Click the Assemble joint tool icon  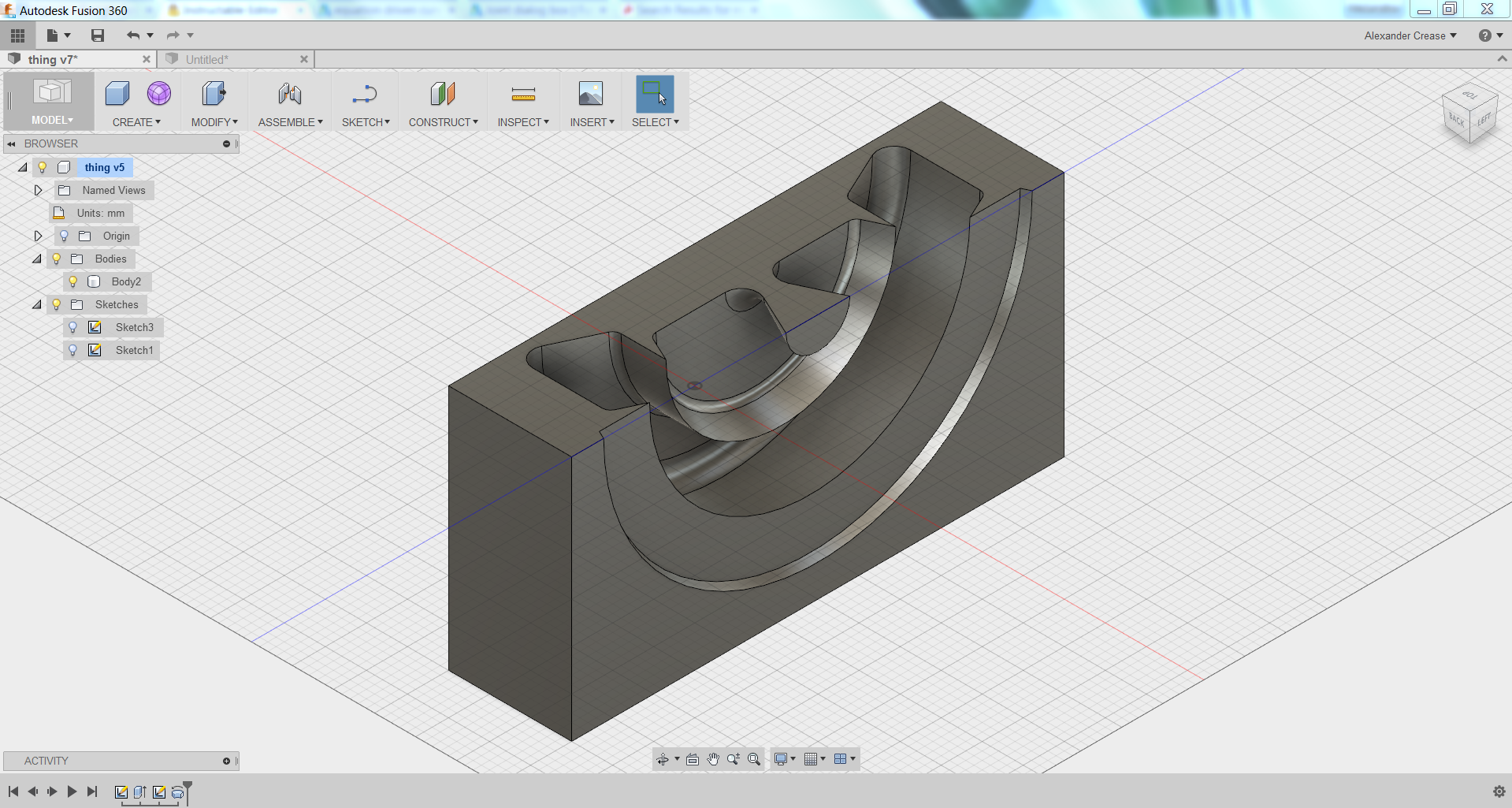pos(290,94)
